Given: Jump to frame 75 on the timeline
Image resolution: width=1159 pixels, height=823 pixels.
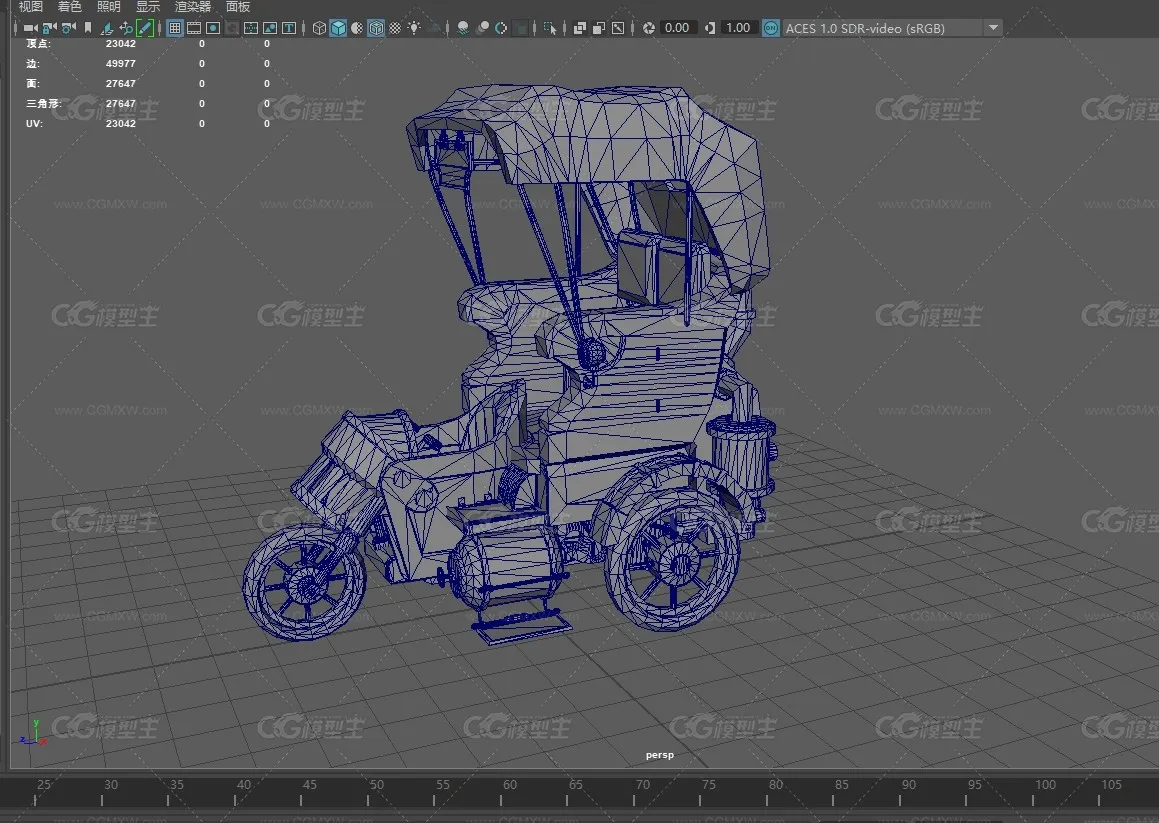Looking at the screenshot, I should [708, 785].
